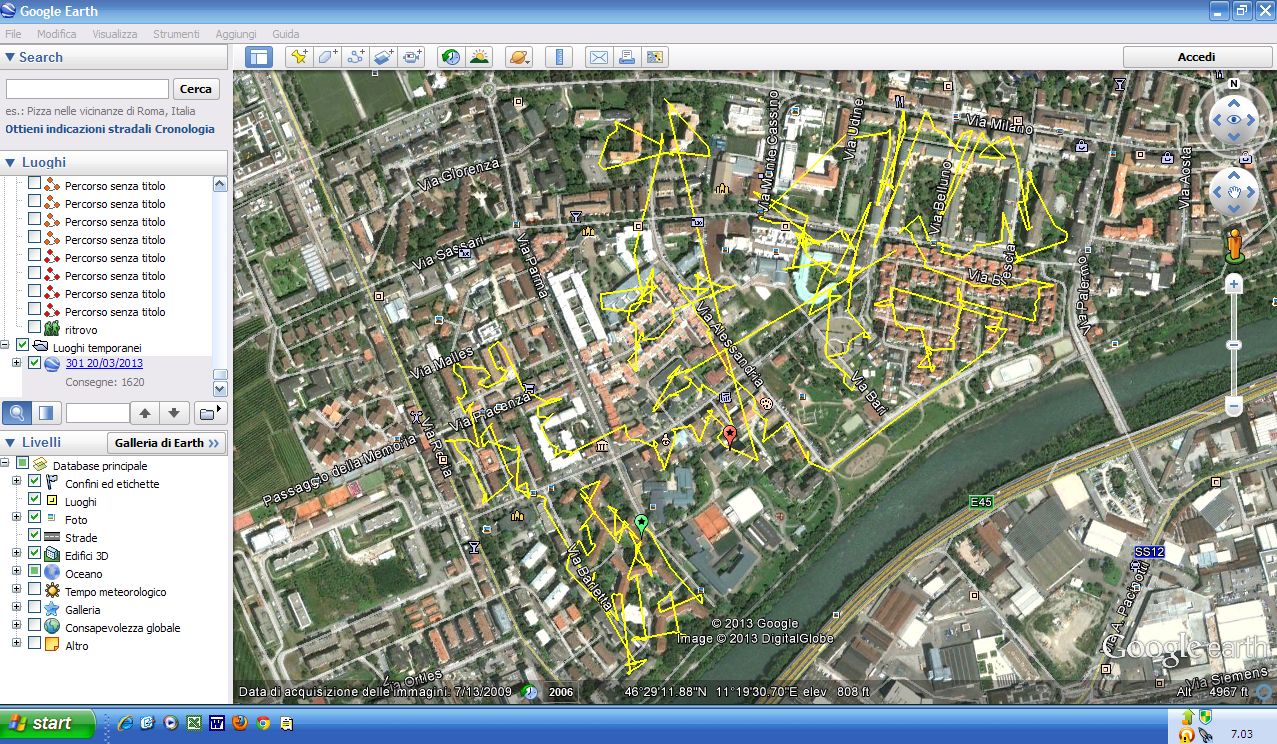This screenshot has width=1277, height=744.
Task: Open the Aggiungi menu
Action: coord(236,34)
